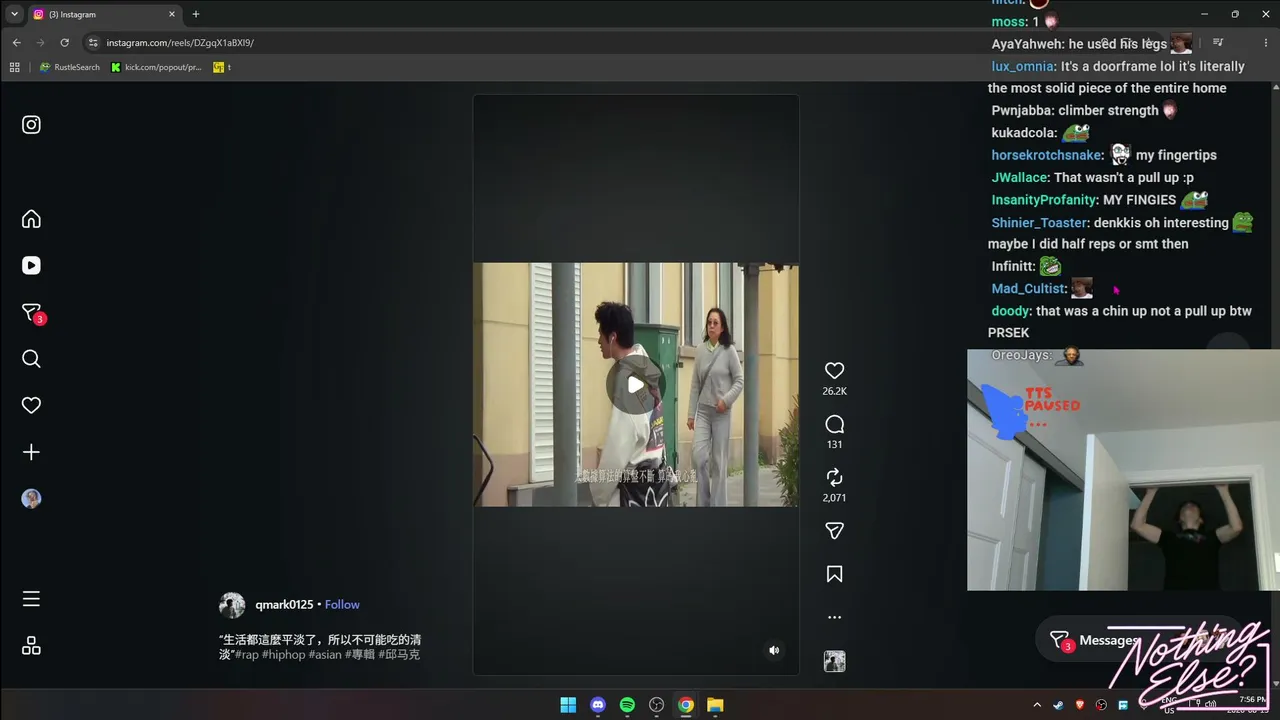Expand hidden system tray icons
The image size is (1280, 720).
click(1037, 705)
